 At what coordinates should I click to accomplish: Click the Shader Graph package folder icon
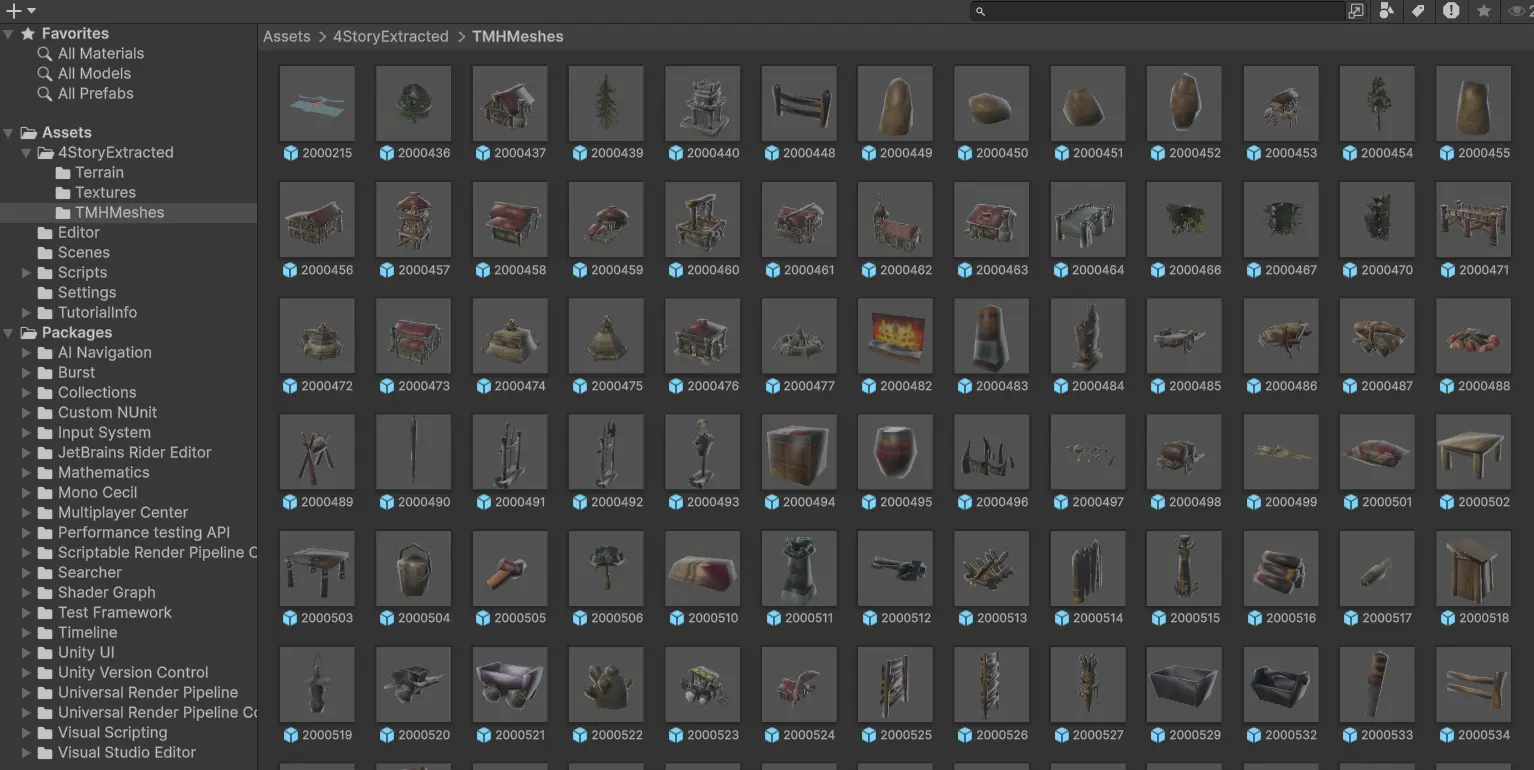45,593
